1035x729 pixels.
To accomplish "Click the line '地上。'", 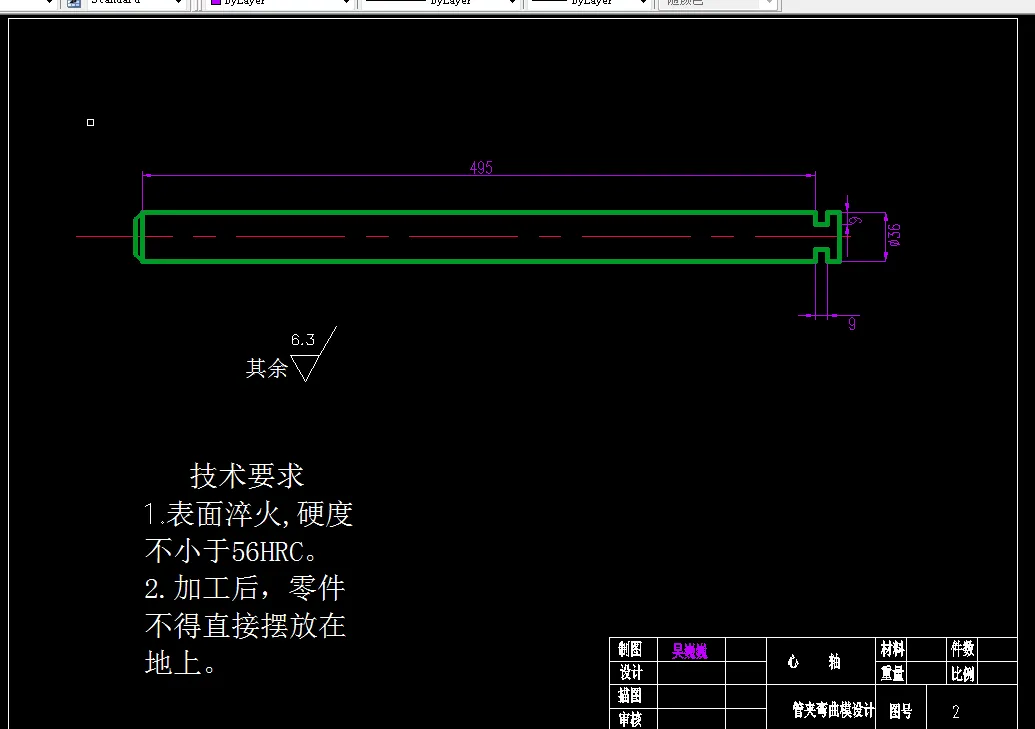I will click(x=180, y=662).
